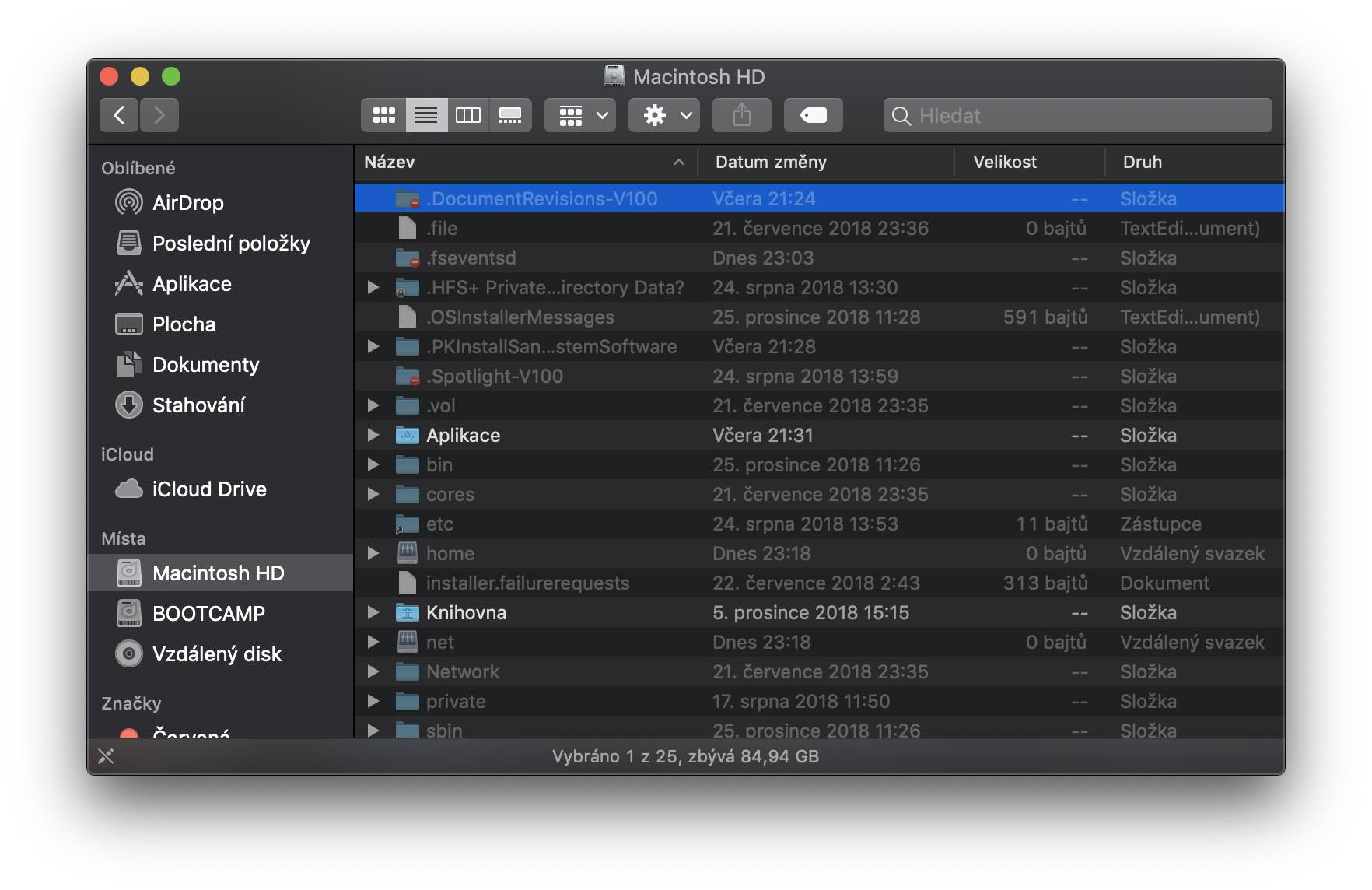Switch to column view
1372x890 pixels.
(468, 115)
